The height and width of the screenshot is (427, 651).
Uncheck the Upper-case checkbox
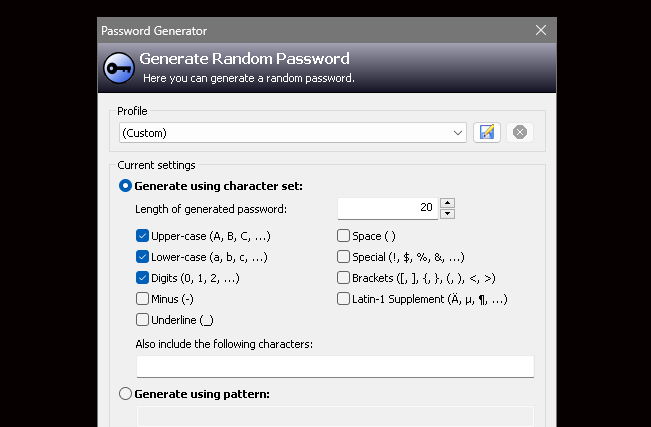[142, 236]
